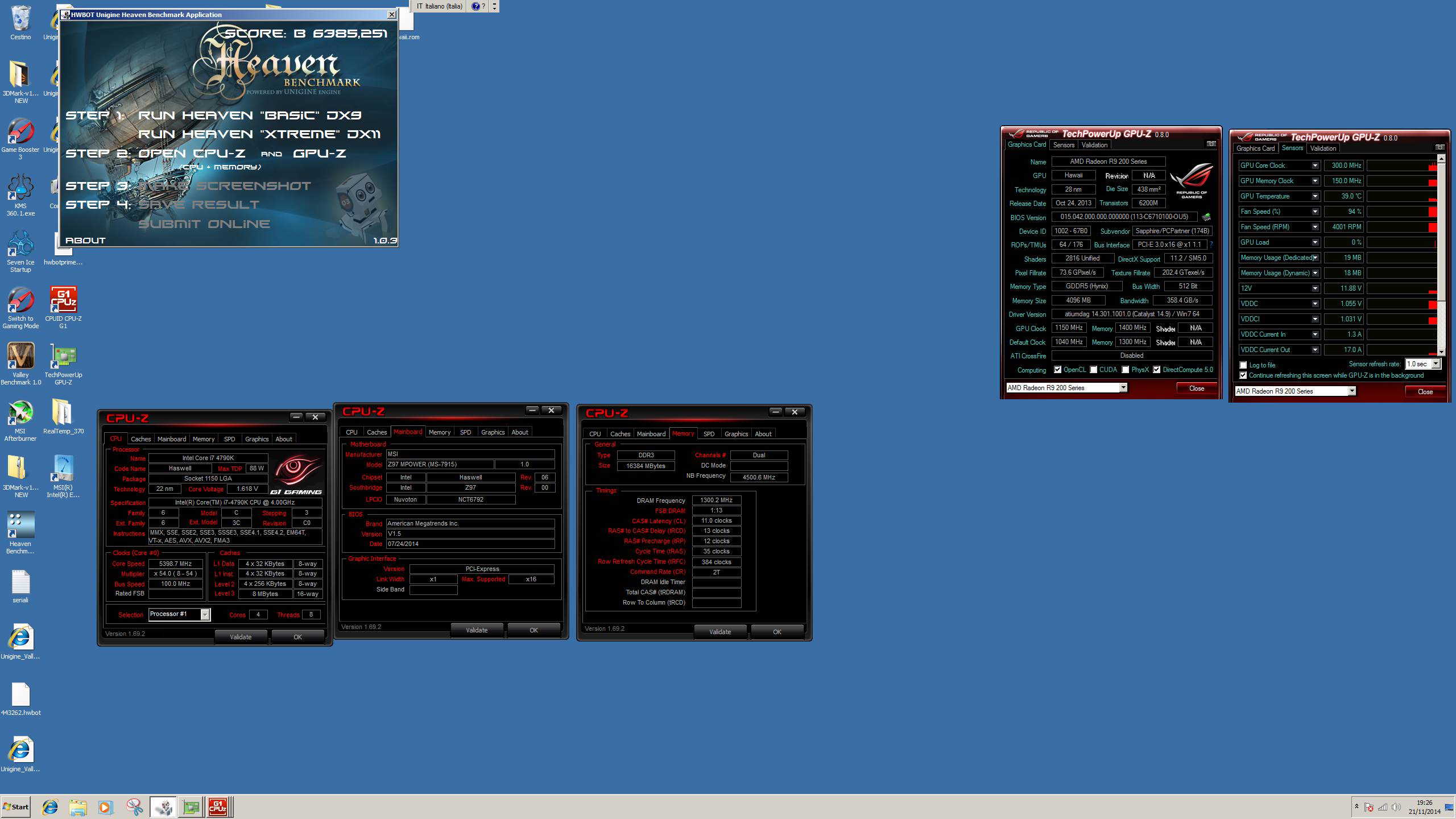Toggle the OpenCL checkbox in GPU-Z

pyautogui.click(x=1057, y=370)
